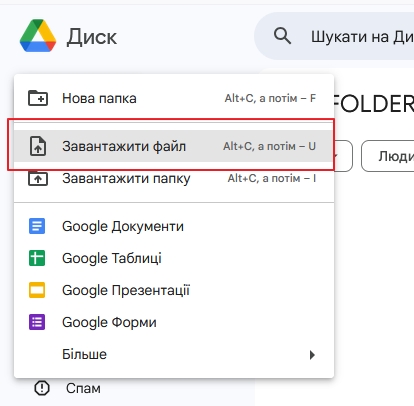The height and width of the screenshot is (406, 414).
Task: Click the Alt+C, а потім – F shortcut hint
Action: [270, 98]
